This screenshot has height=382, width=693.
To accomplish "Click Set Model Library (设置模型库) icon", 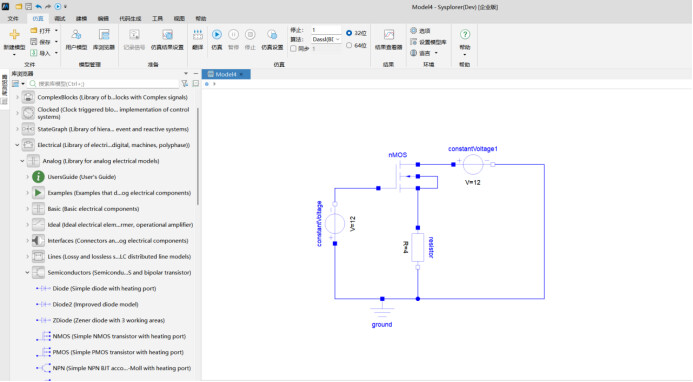I will click(x=413, y=42).
